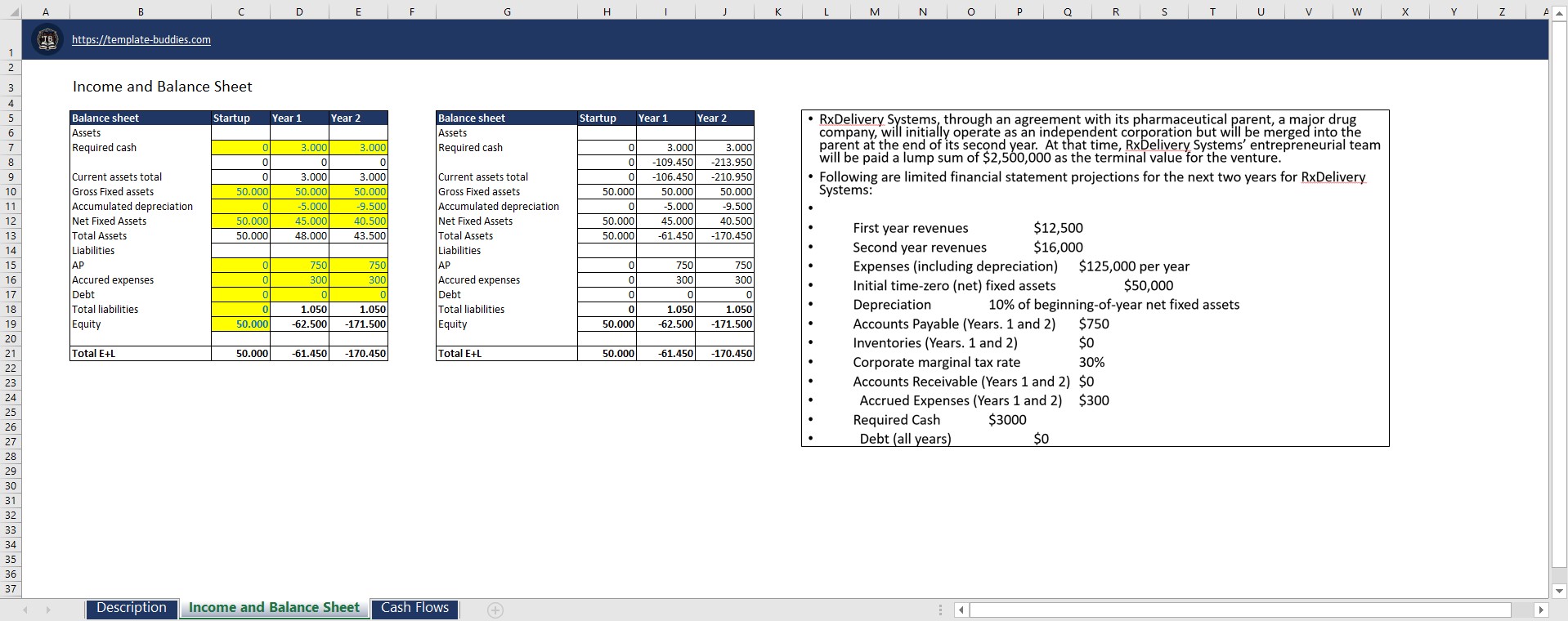The height and width of the screenshot is (621, 1568).
Task: Click yellow Startup Equity cell in first table
Action: click(240, 324)
